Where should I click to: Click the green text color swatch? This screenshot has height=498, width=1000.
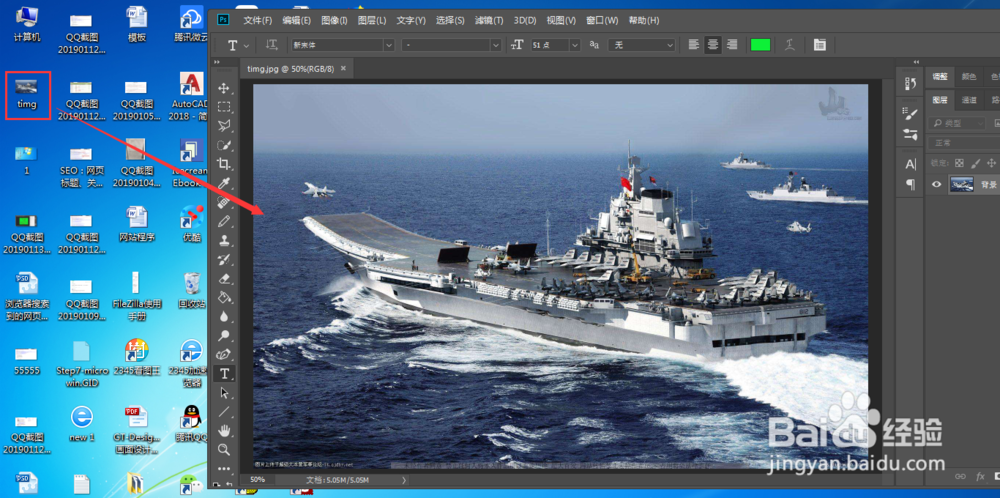pos(760,45)
